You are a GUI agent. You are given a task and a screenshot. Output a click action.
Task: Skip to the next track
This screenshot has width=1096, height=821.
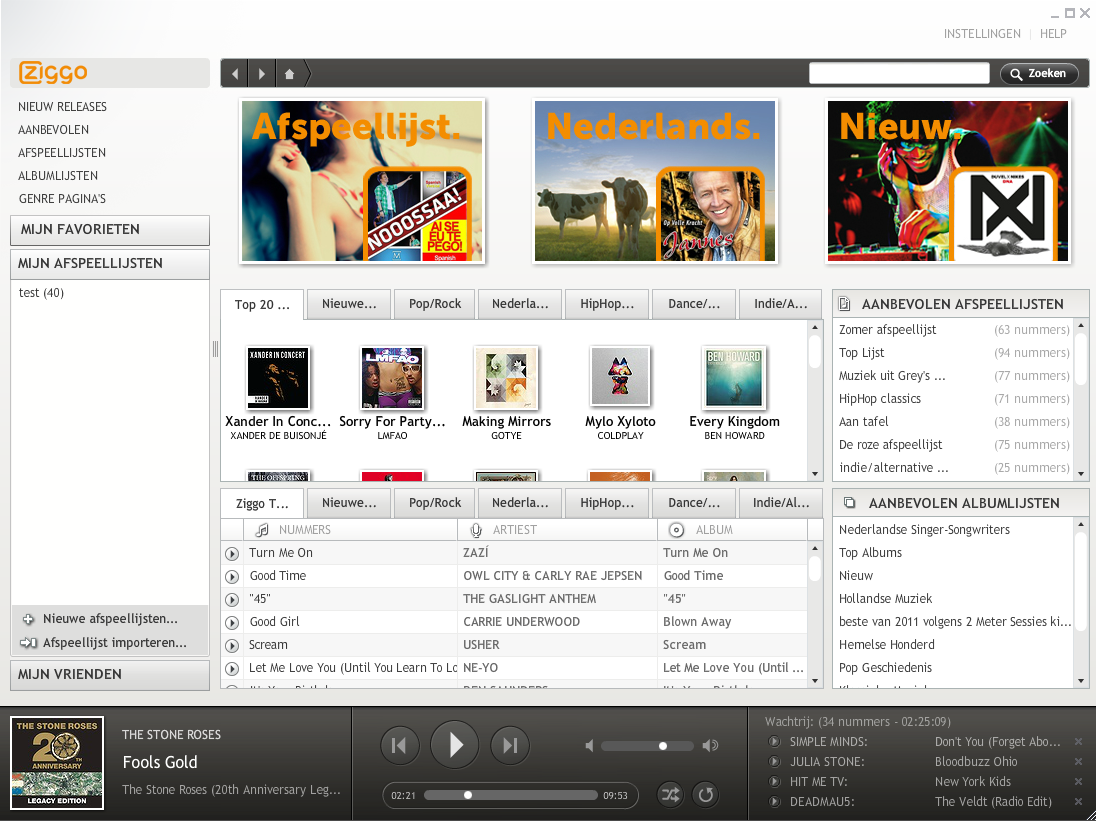(x=510, y=746)
